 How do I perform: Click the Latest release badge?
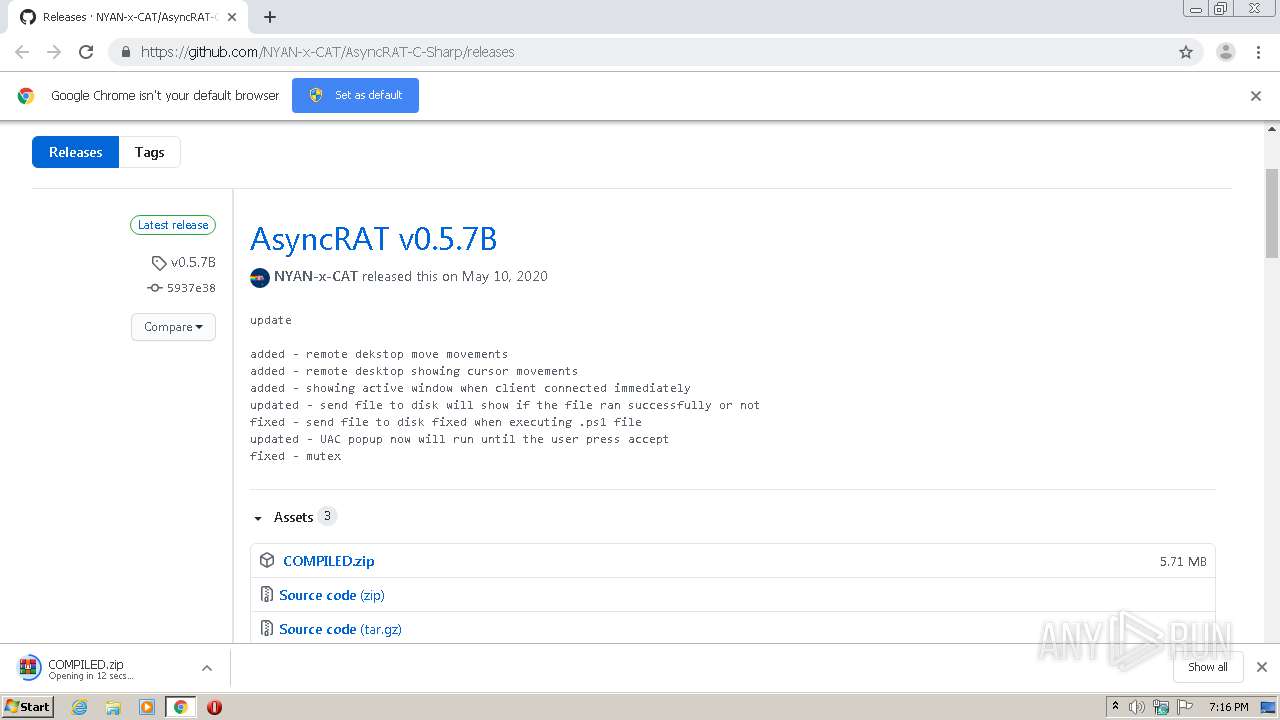pos(173,225)
